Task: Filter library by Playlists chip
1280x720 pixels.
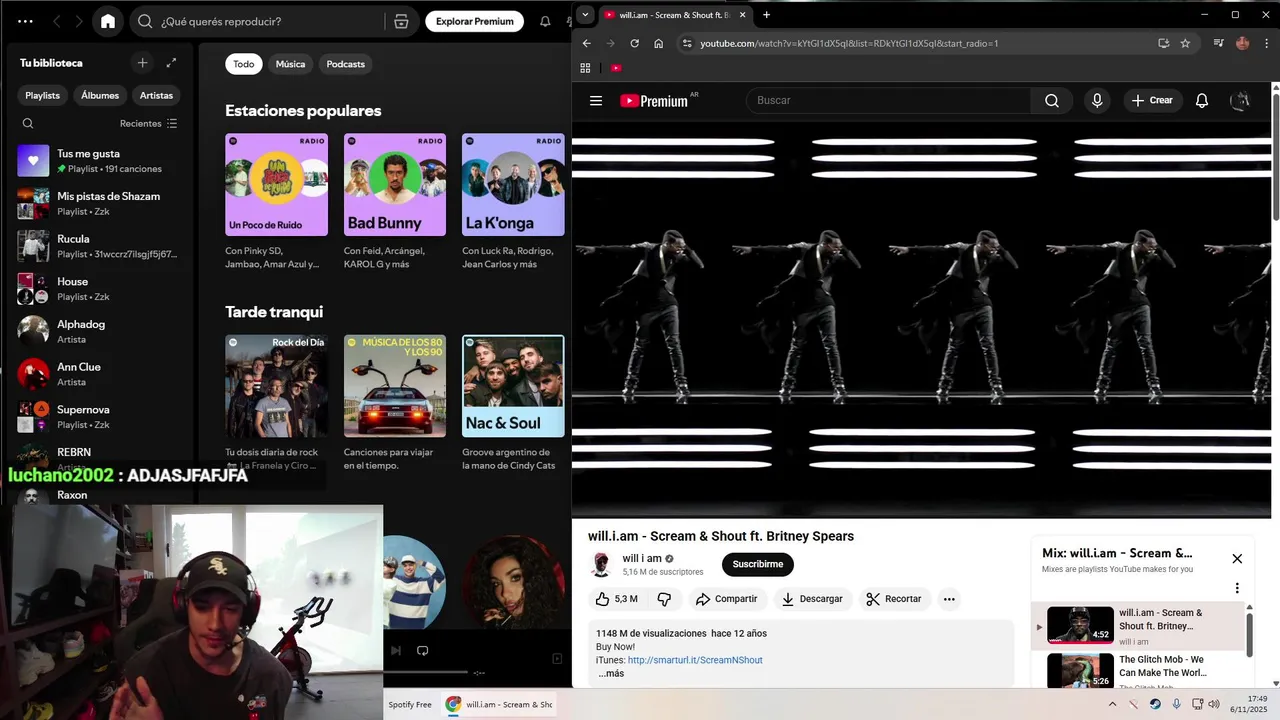Action: click(x=42, y=95)
